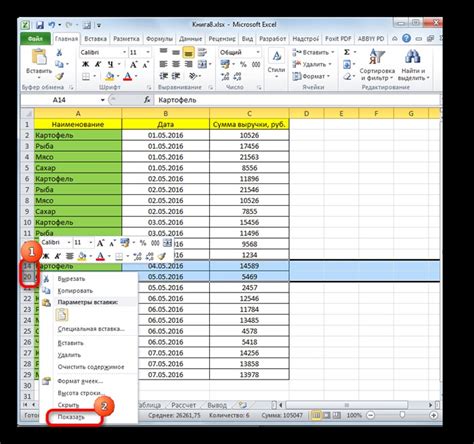Click the Format Painter brush icon
474x444 pixels.
pyautogui.click(x=59, y=76)
